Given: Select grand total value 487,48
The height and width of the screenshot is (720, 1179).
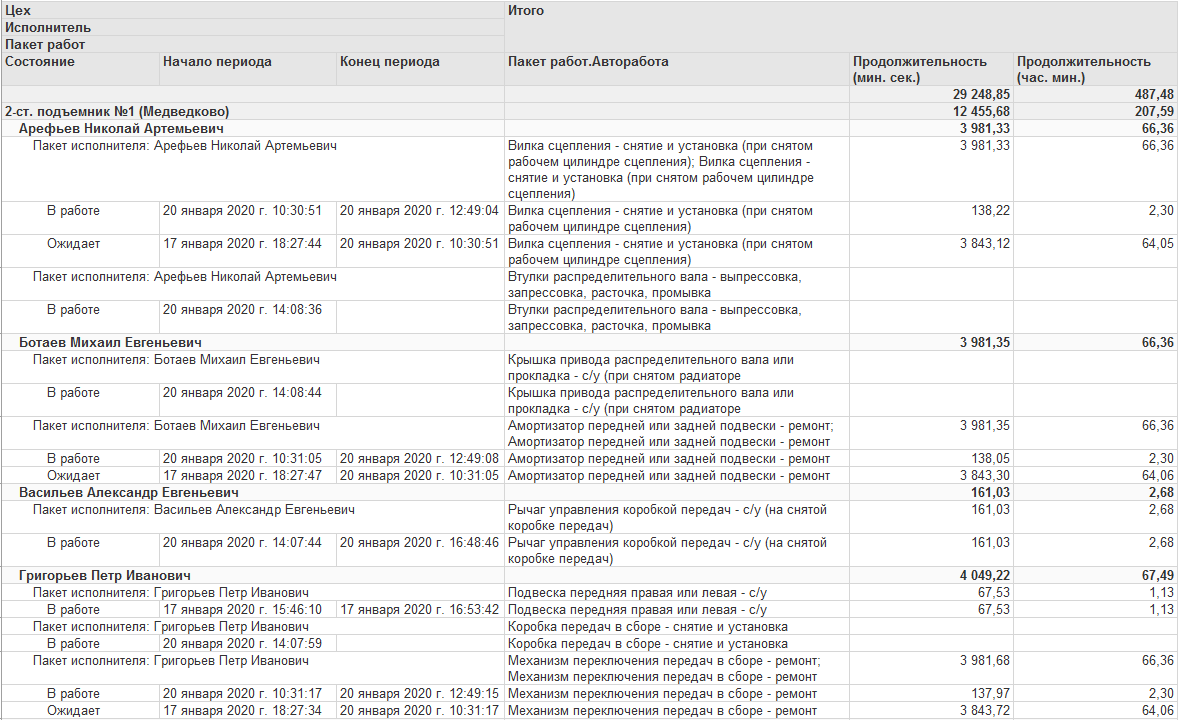Looking at the screenshot, I should [x=1154, y=95].
